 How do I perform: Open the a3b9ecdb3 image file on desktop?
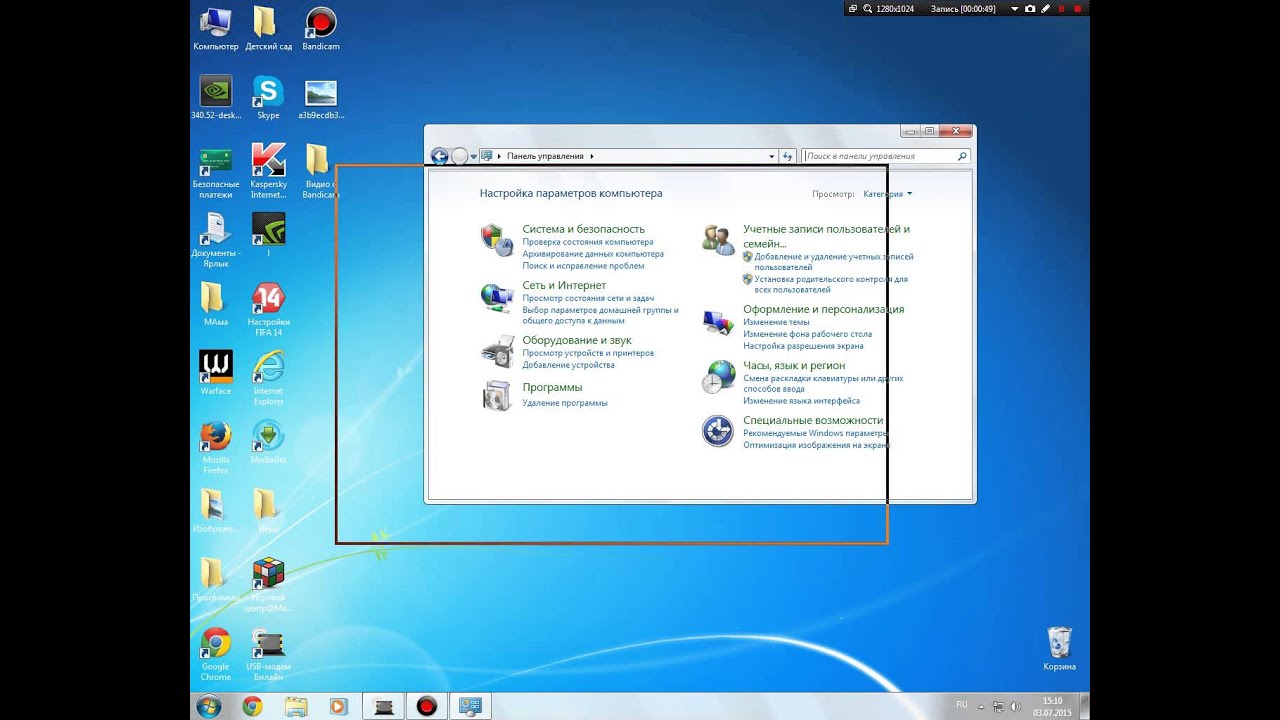pos(321,97)
